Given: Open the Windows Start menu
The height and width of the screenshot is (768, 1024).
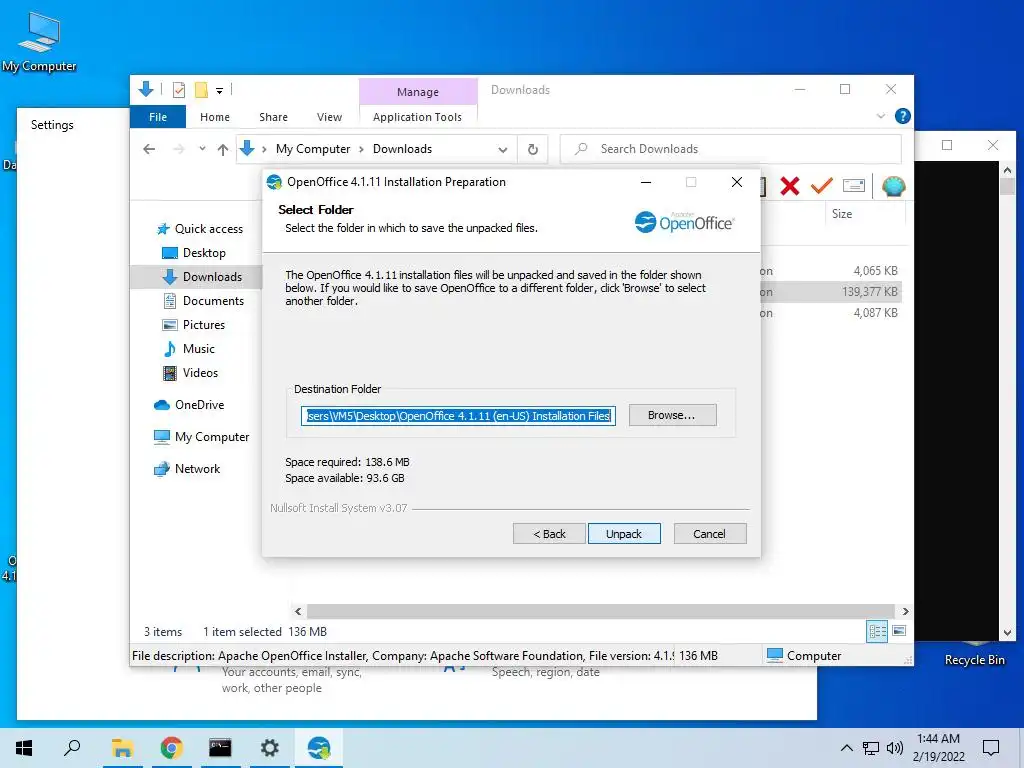Looking at the screenshot, I should (24, 748).
